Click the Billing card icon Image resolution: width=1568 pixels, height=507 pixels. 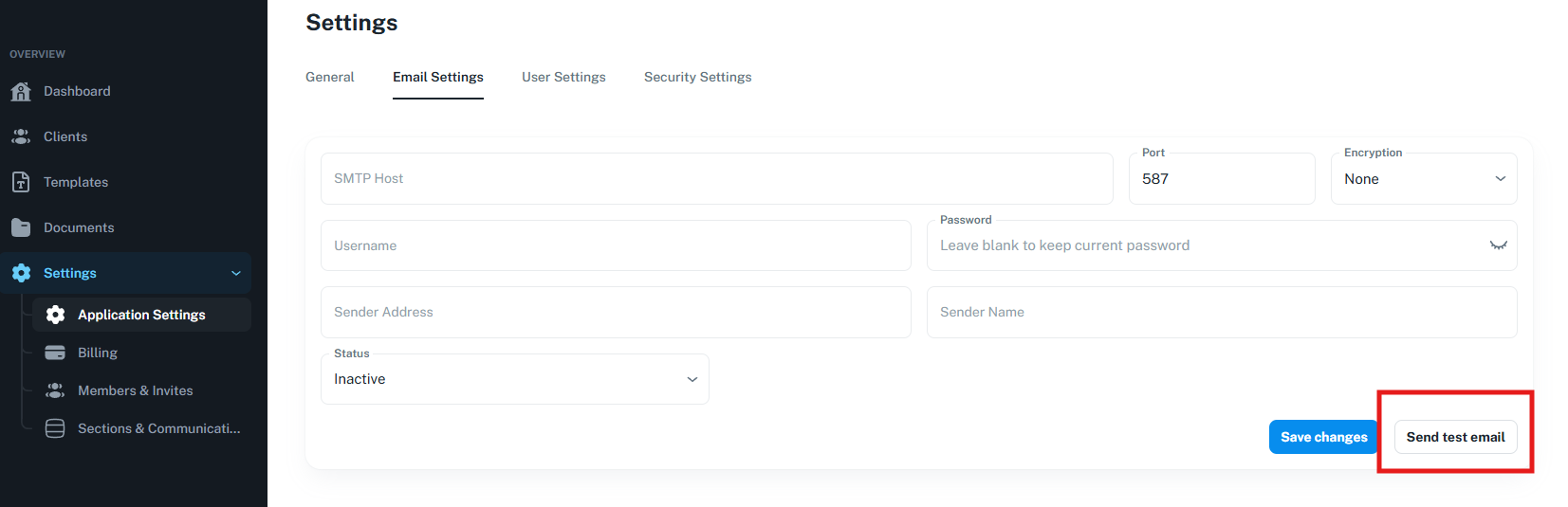coord(55,353)
